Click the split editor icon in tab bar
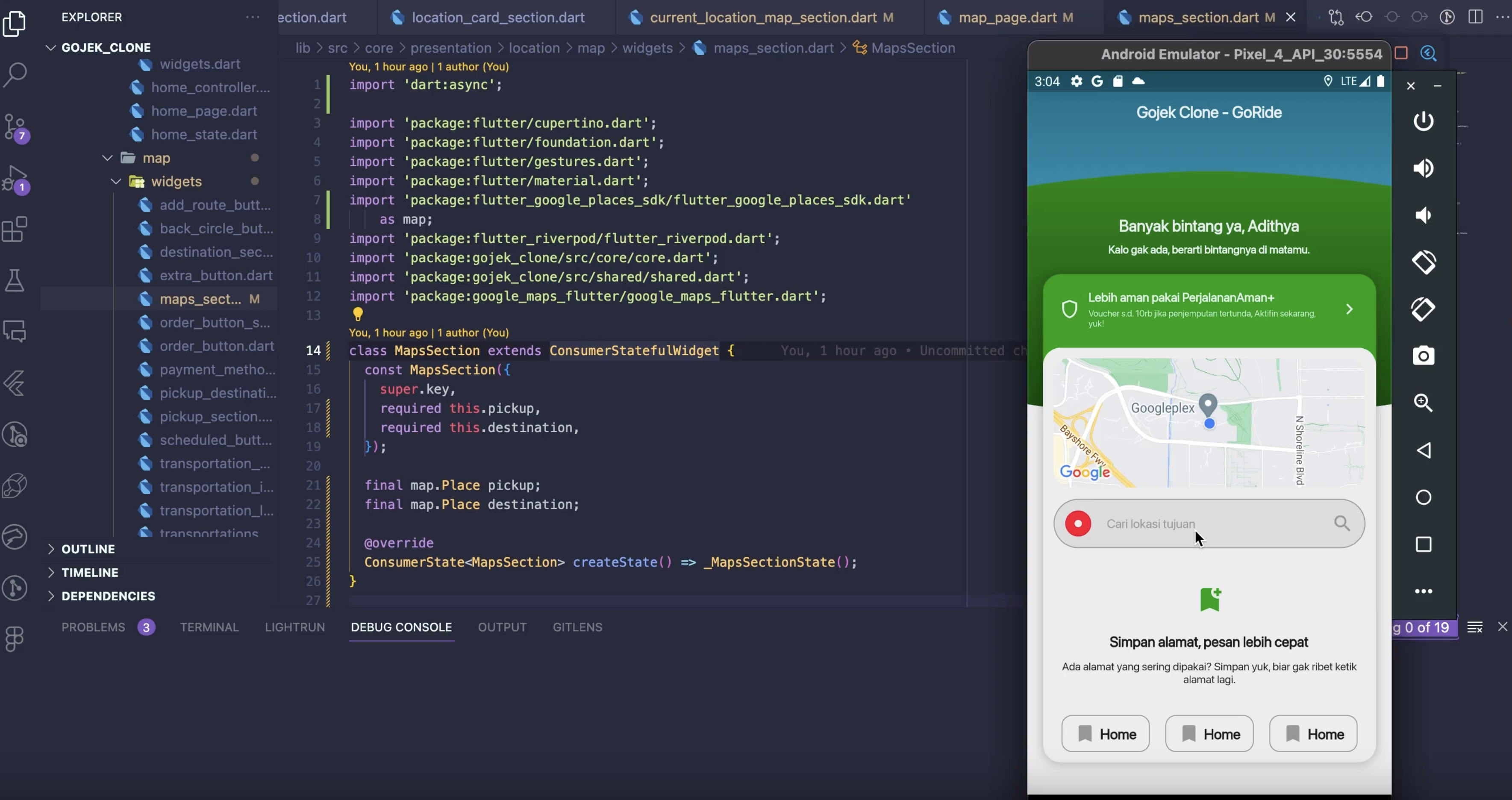Viewport: 1512px width, 800px height. pos(1476,17)
